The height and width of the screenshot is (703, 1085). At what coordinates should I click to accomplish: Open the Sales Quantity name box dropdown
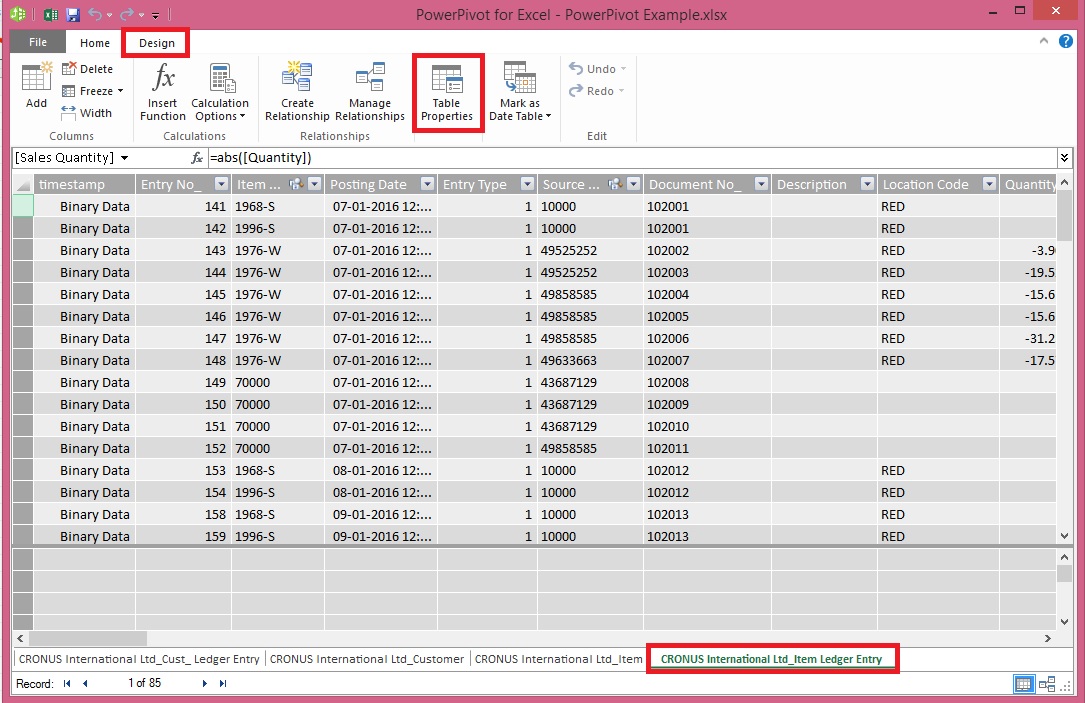(125, 157)
